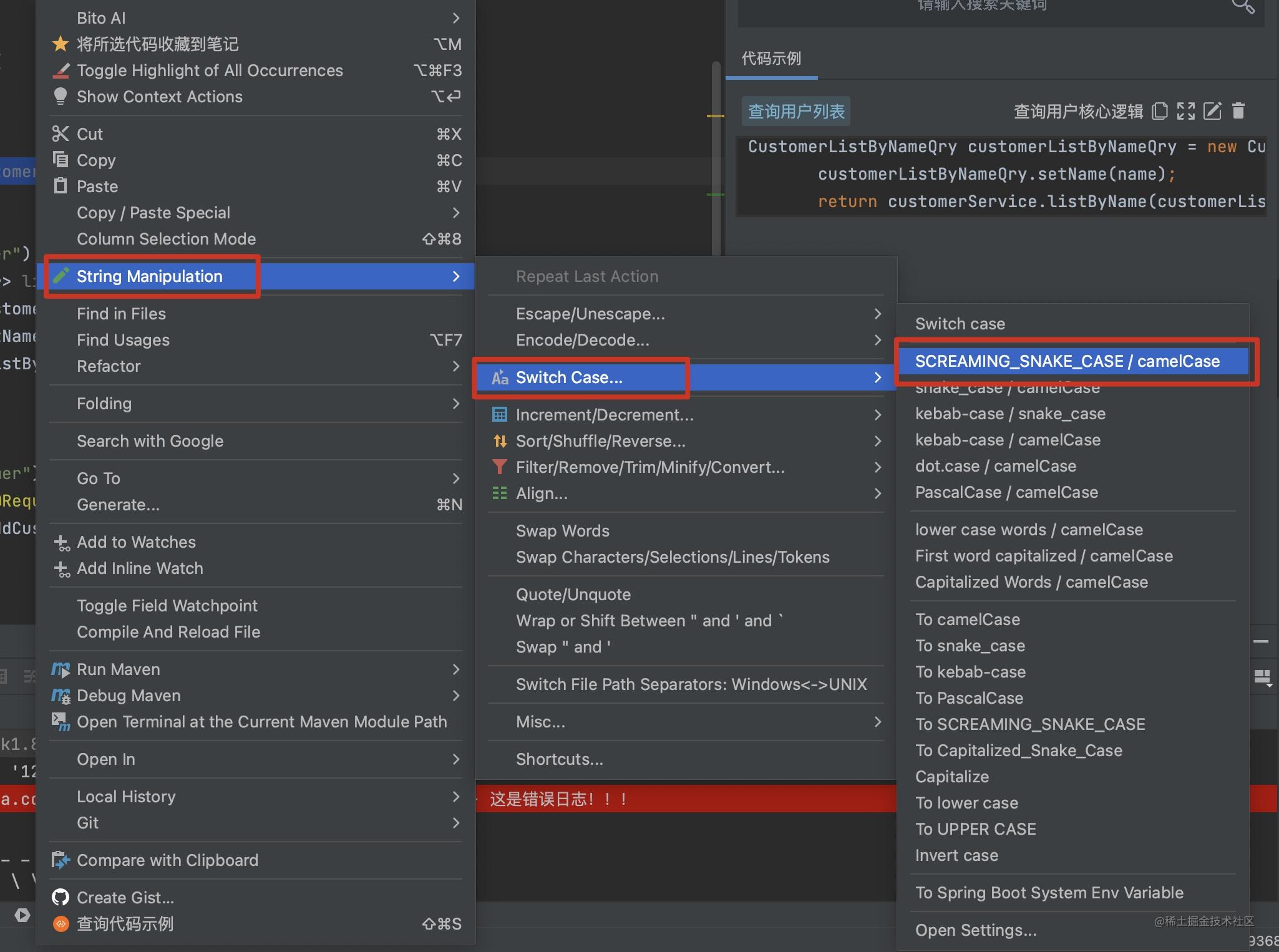This screenshot has width=1279, height=952.
Task: Click the Run Maven icon
Action: coord(61,670)
